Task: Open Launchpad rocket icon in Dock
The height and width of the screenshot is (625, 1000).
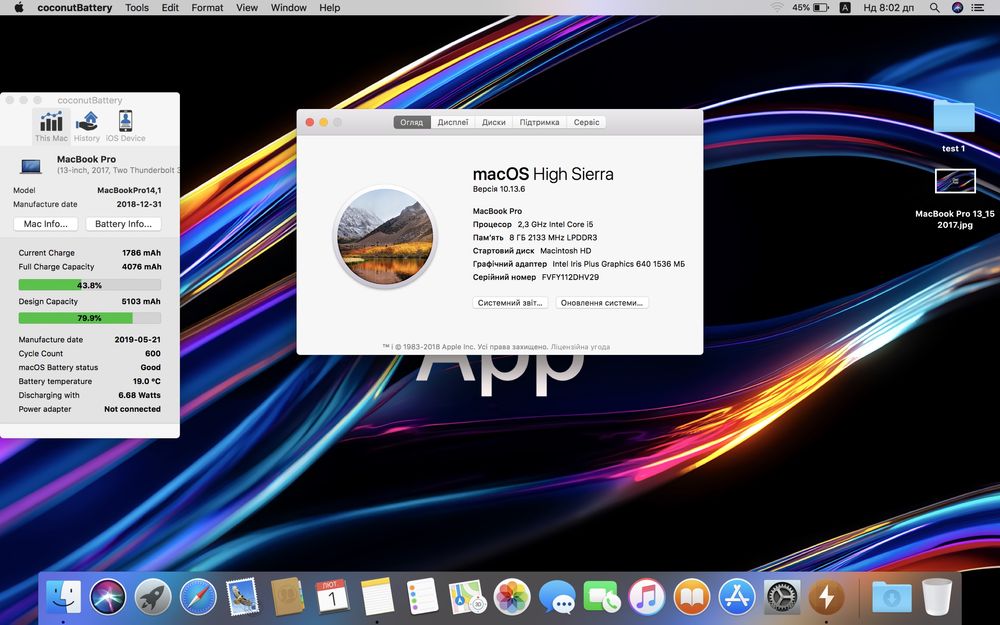Action: point(152,598)
